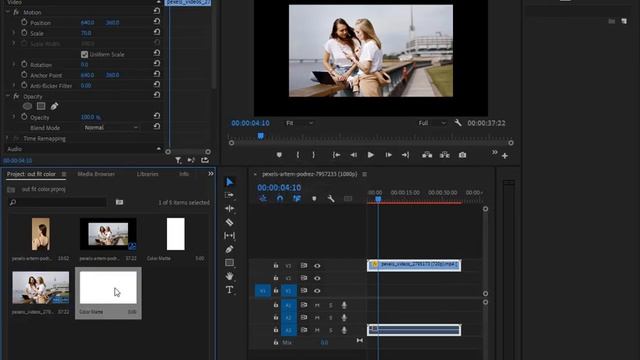Screen dimensions: 640x360
Task: Toggle the Position animation stopwatch
Action: coord(24,22)
